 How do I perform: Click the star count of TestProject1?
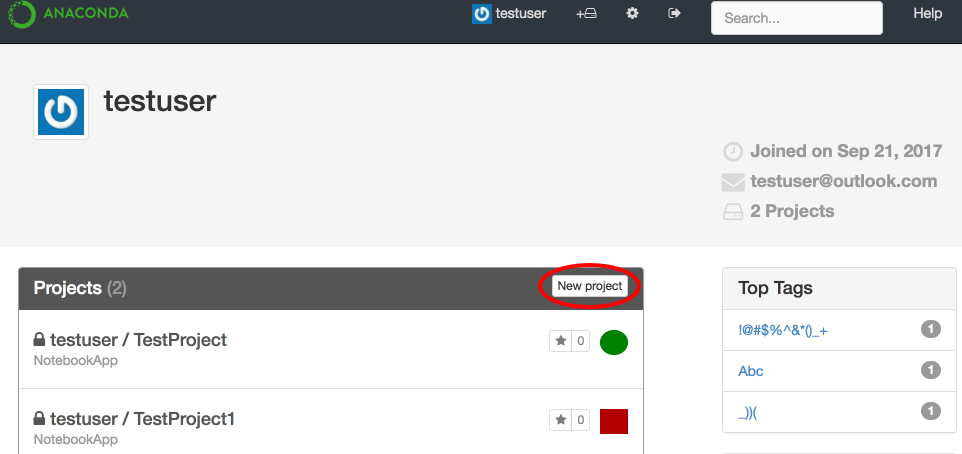click(580, 420)
